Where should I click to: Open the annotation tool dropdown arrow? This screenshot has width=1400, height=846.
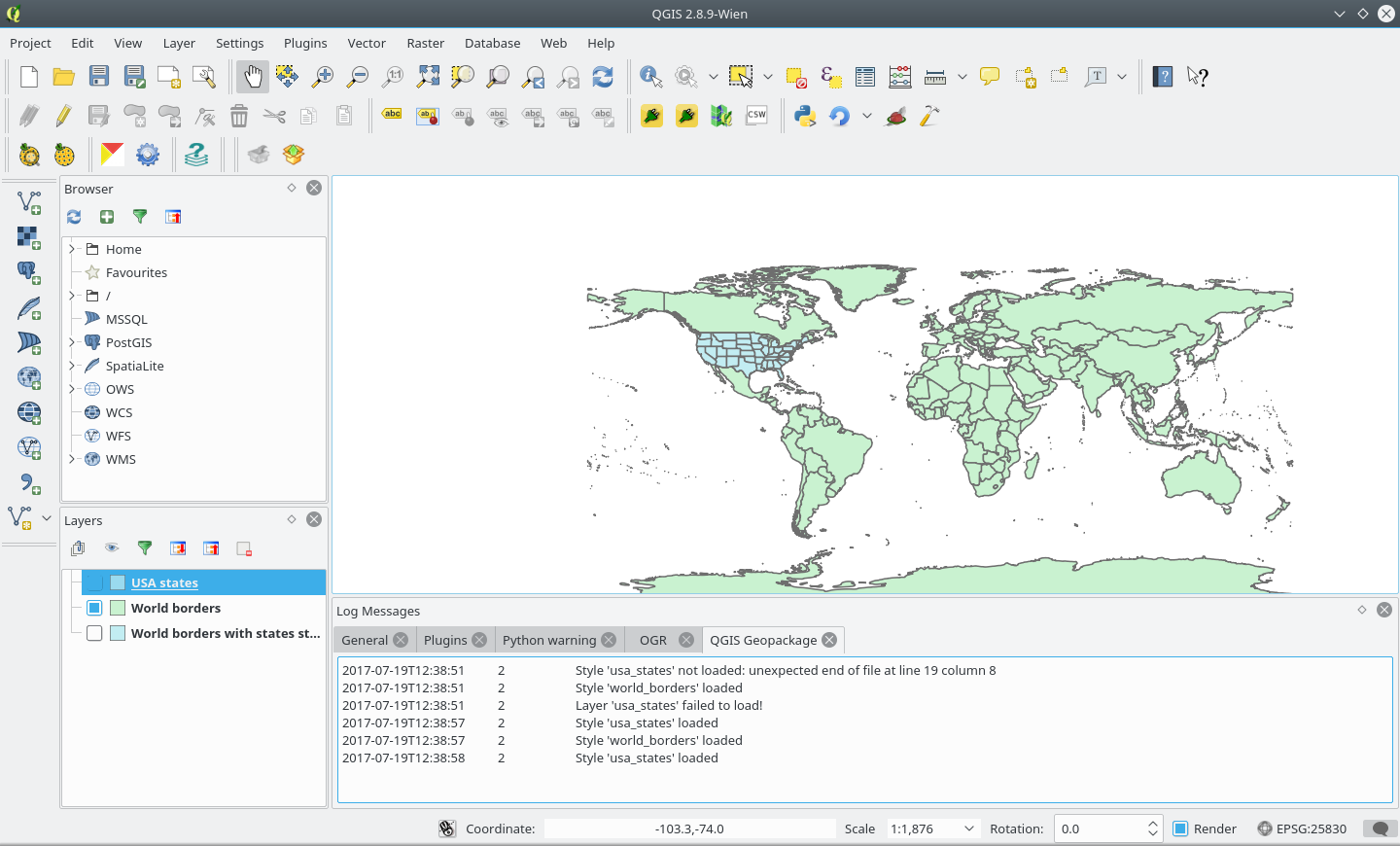(1122, 77)
